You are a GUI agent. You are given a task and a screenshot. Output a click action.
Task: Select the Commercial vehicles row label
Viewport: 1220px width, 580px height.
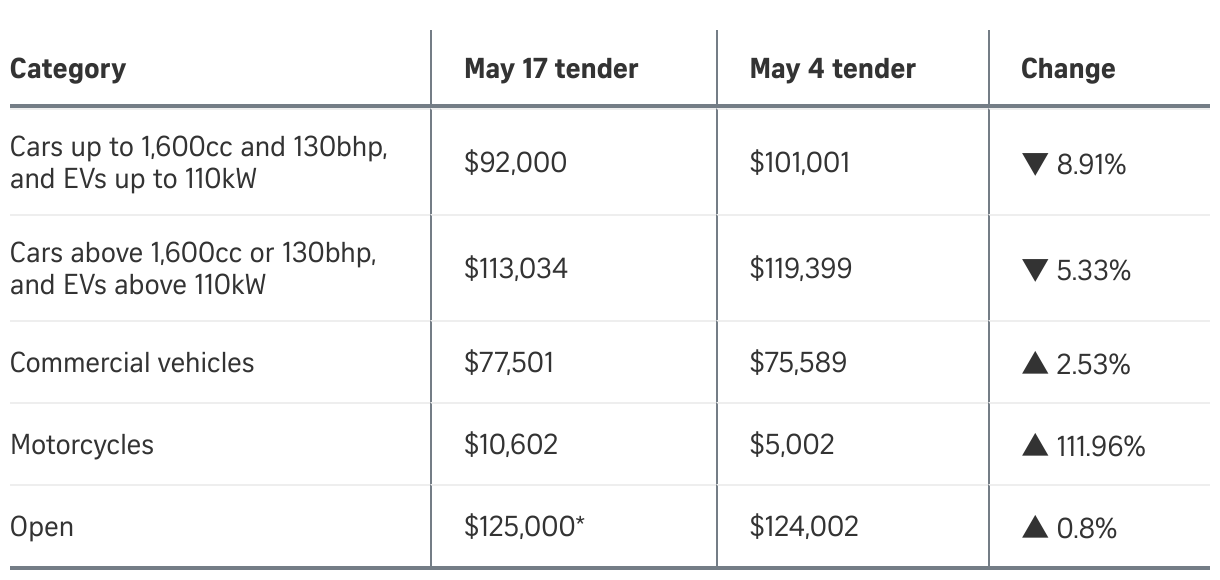click(x=132, y=362)
